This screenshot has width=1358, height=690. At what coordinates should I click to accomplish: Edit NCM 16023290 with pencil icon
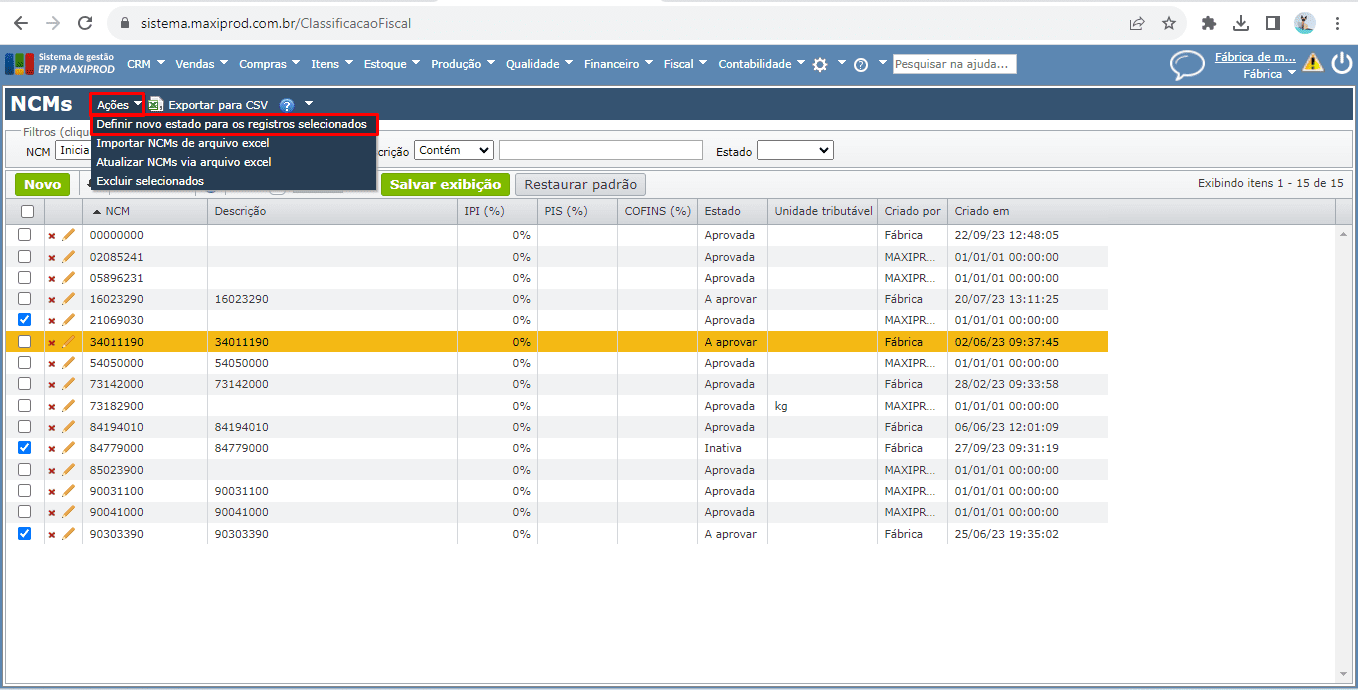(69, 299)
